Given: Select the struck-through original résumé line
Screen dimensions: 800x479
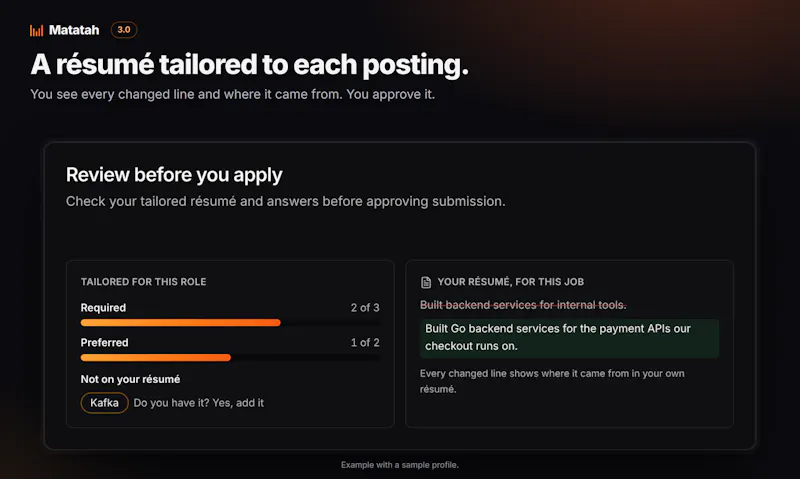Looking at the screenshot, I should click(x=523, y=305).
